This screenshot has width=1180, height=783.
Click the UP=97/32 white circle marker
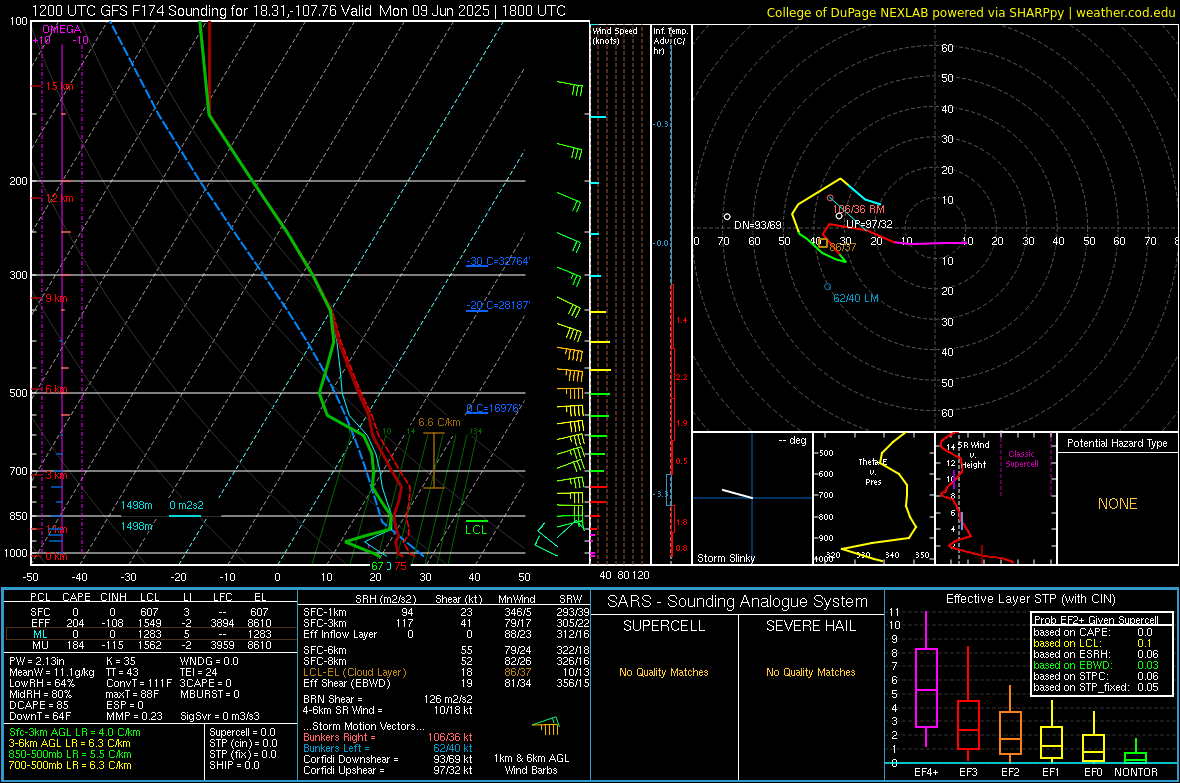pos(839,216)
